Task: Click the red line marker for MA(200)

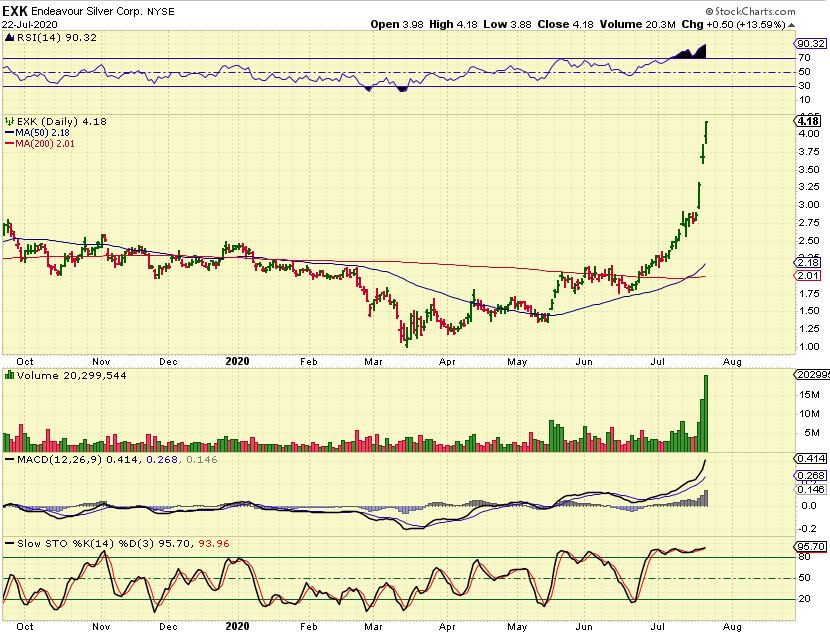Action: 10,143
